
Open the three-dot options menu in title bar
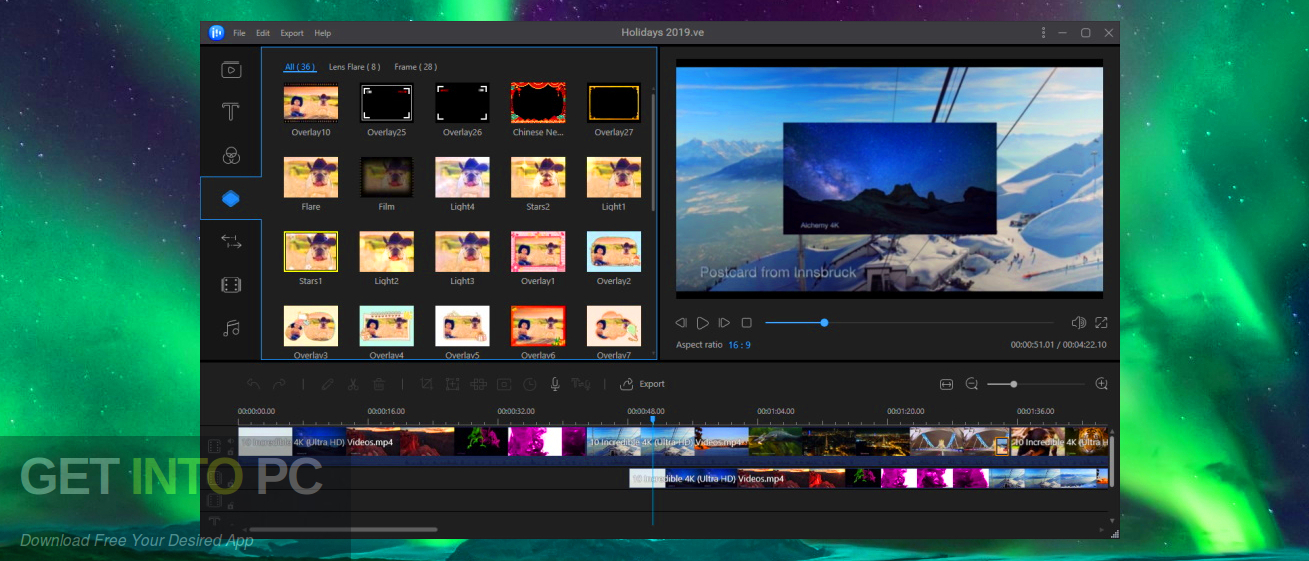(x=1043, y=33)
